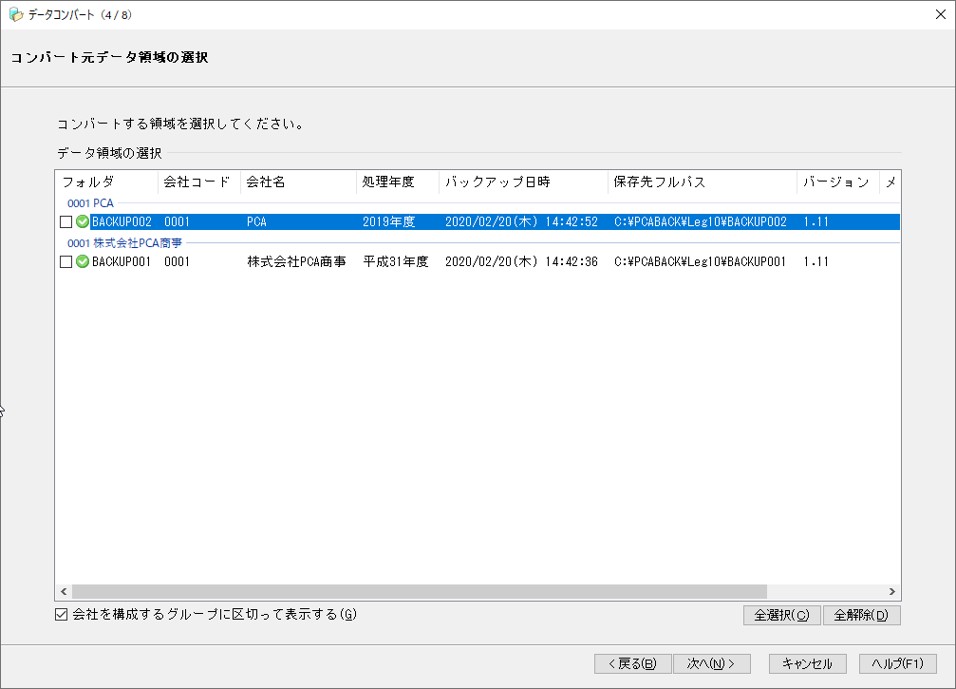Cancel the wizard with キャンセル button
This screenshot has width=956, height=689.
(x=808, y=664)
